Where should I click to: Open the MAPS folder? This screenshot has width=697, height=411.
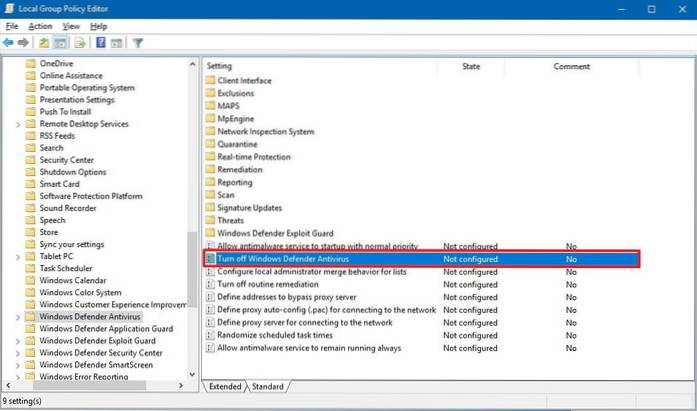coord(228,106)
